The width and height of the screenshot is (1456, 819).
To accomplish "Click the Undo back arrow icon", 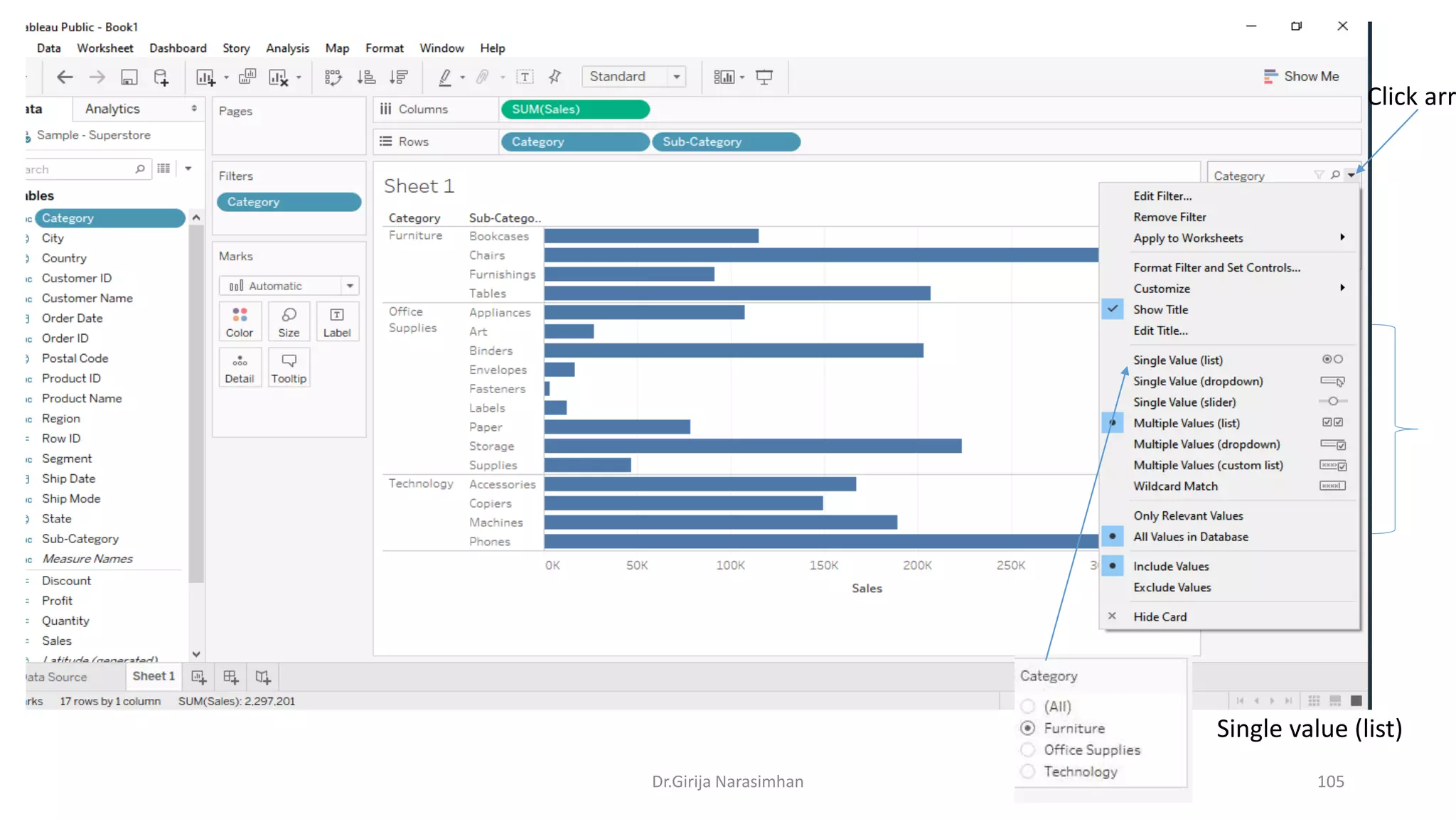I will pyautogui.click(x=65, y=77).
